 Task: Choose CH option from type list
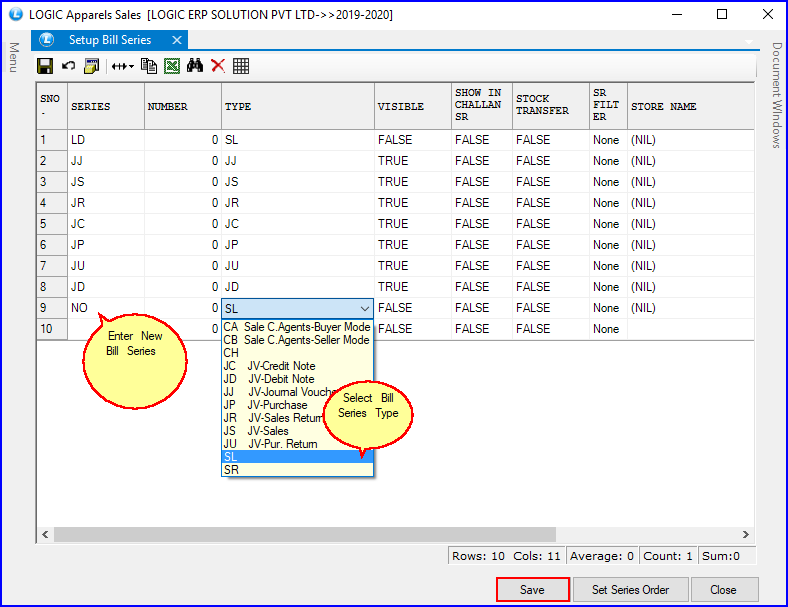(x=297, y=353)
